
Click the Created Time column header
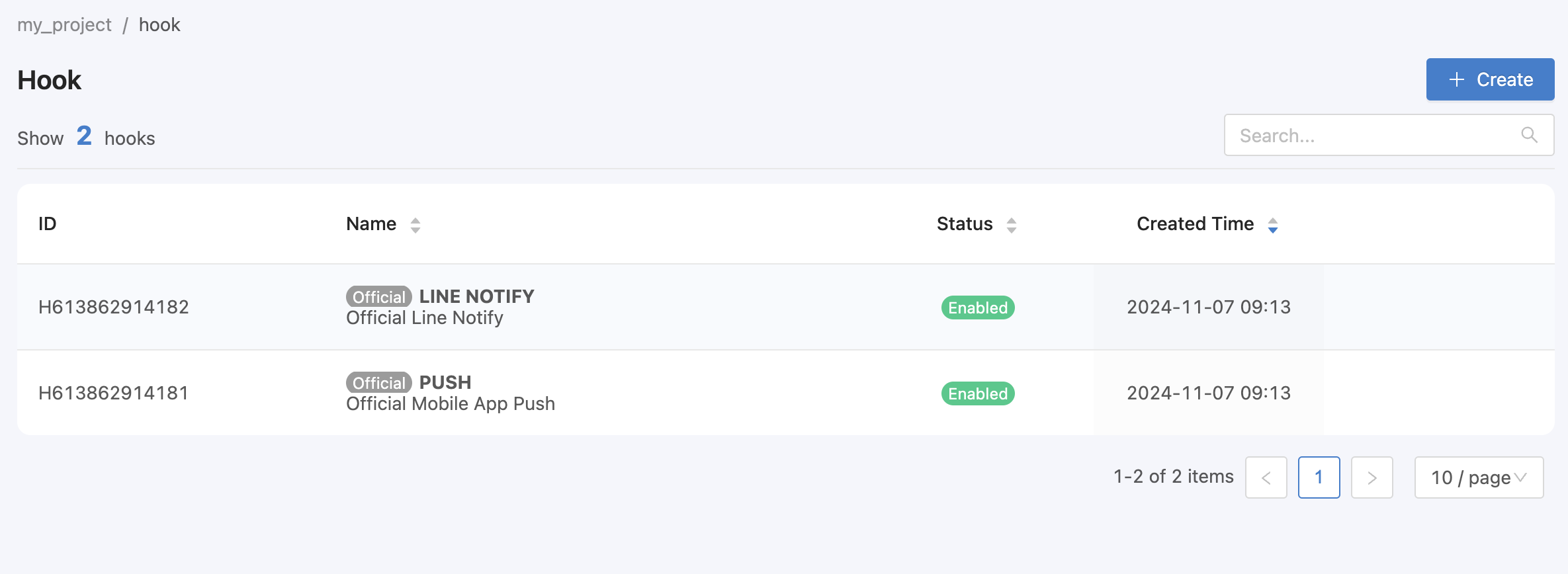1195,224
